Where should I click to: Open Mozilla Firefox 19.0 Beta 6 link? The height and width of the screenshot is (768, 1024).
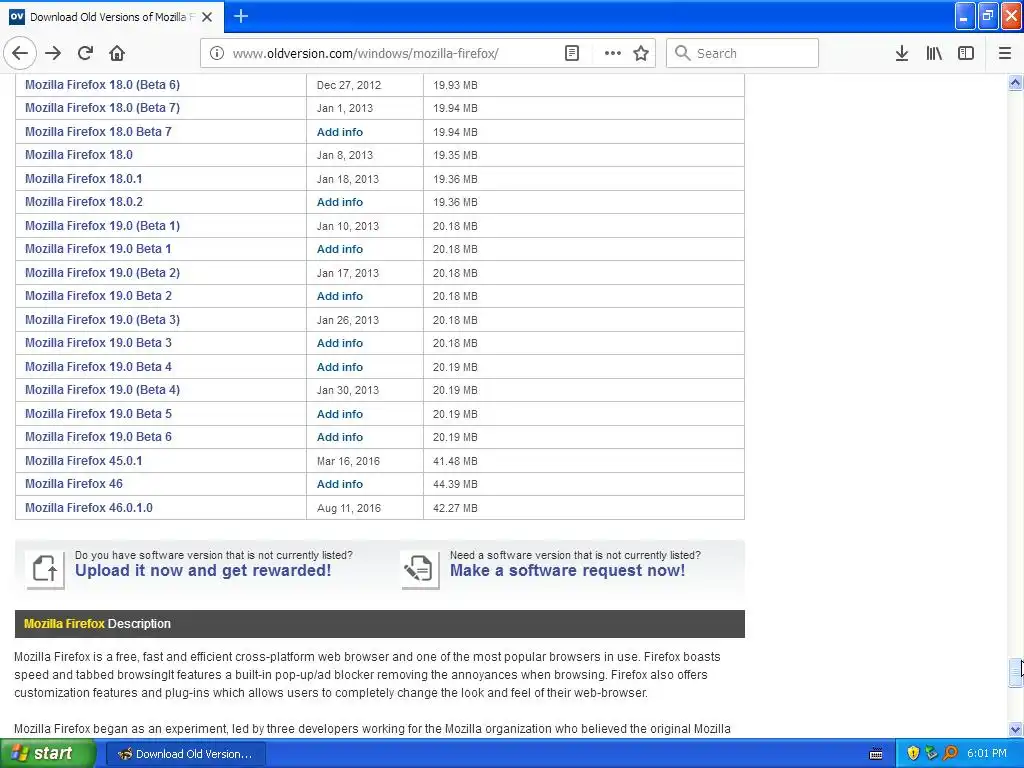(98, 437)
